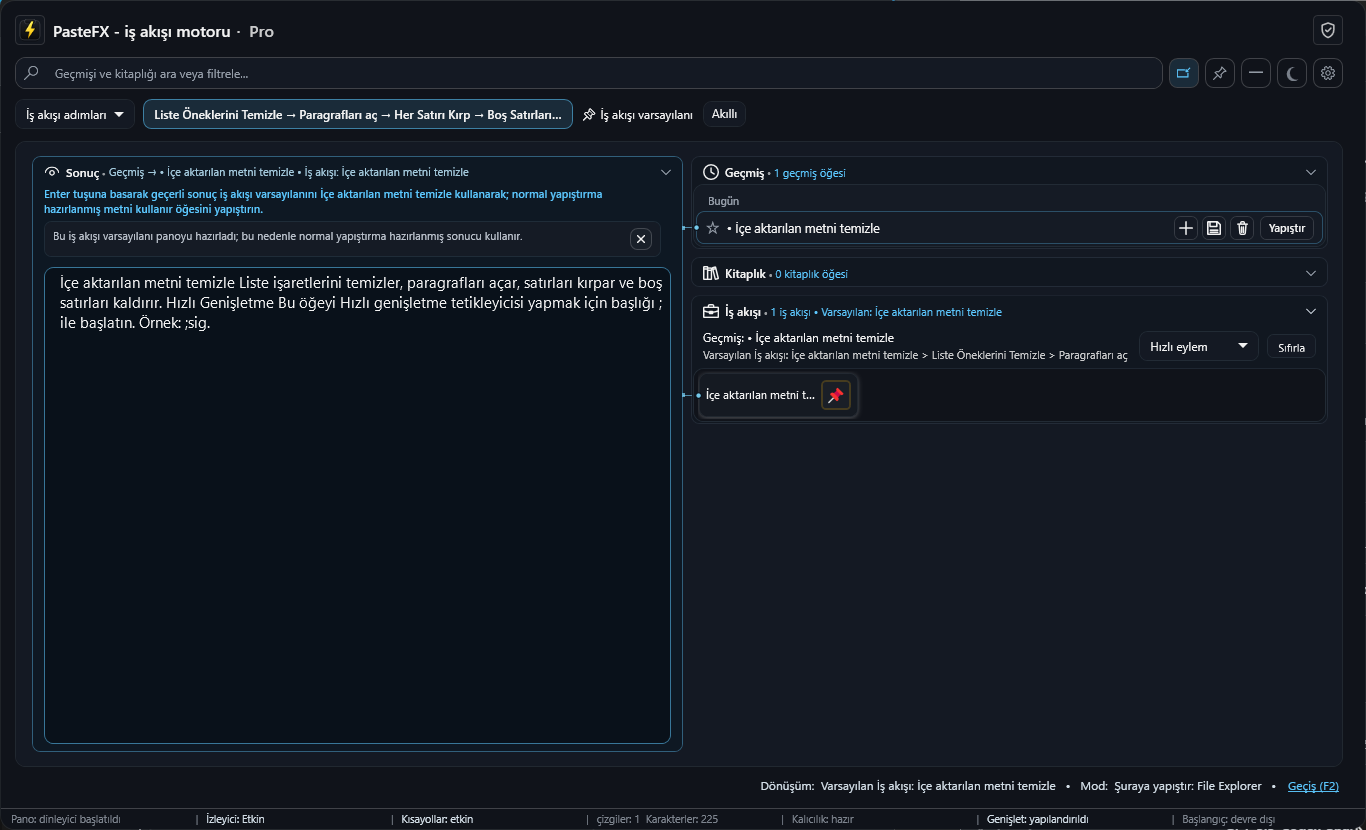Image resolution: width=1366 pixels, height=830 pixels.
Task: Click 'Kısayollar: etkin' status entry
Action: click(437, 819)
